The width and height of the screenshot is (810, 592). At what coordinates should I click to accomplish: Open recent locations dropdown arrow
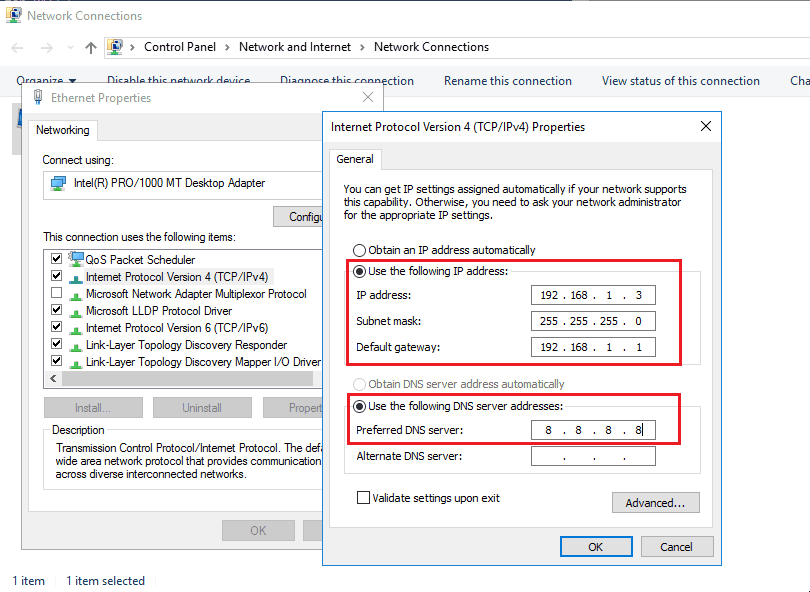(70, 48)
